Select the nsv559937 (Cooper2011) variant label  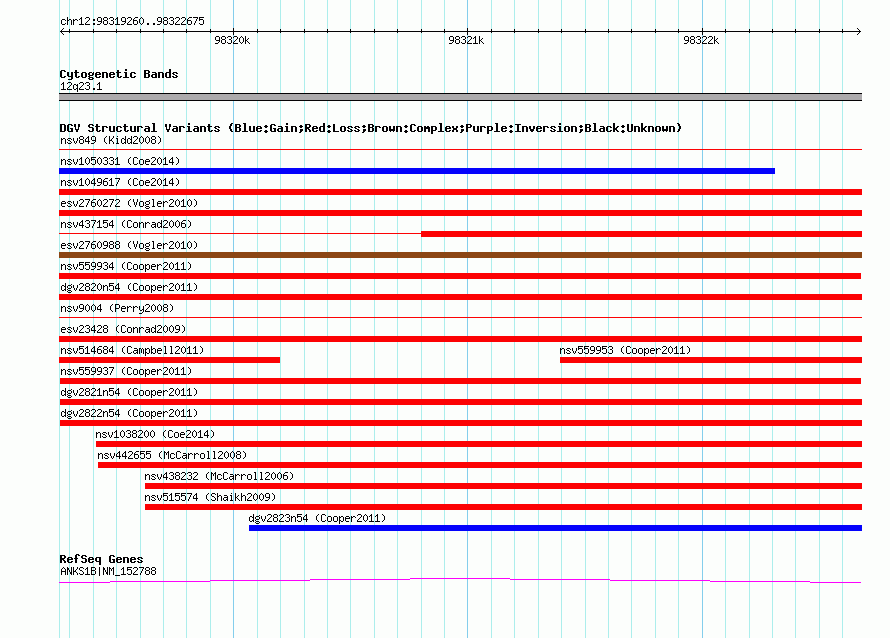click(126, 371)
